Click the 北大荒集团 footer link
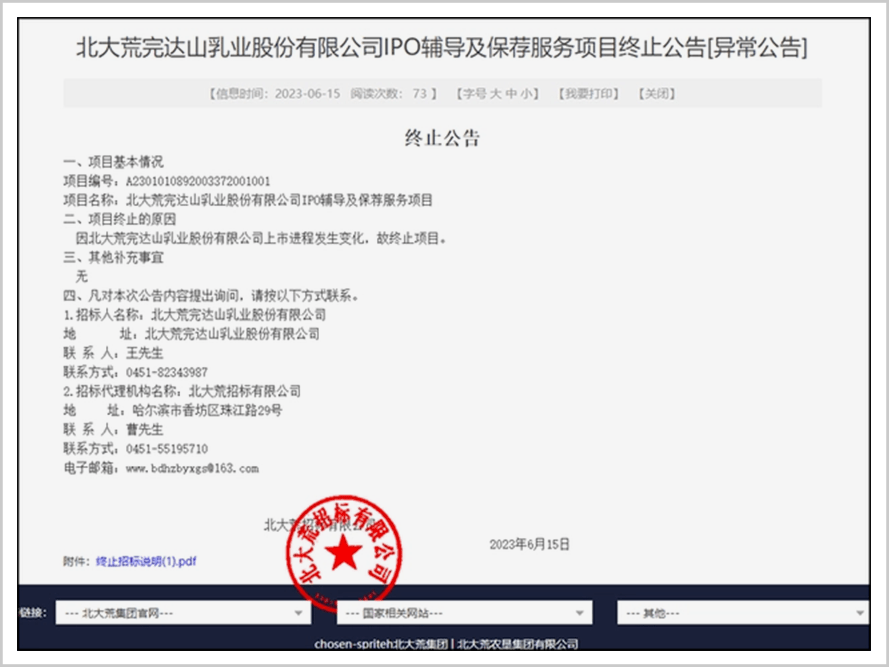Screen dimensions: 889x667 pos(420,643)
